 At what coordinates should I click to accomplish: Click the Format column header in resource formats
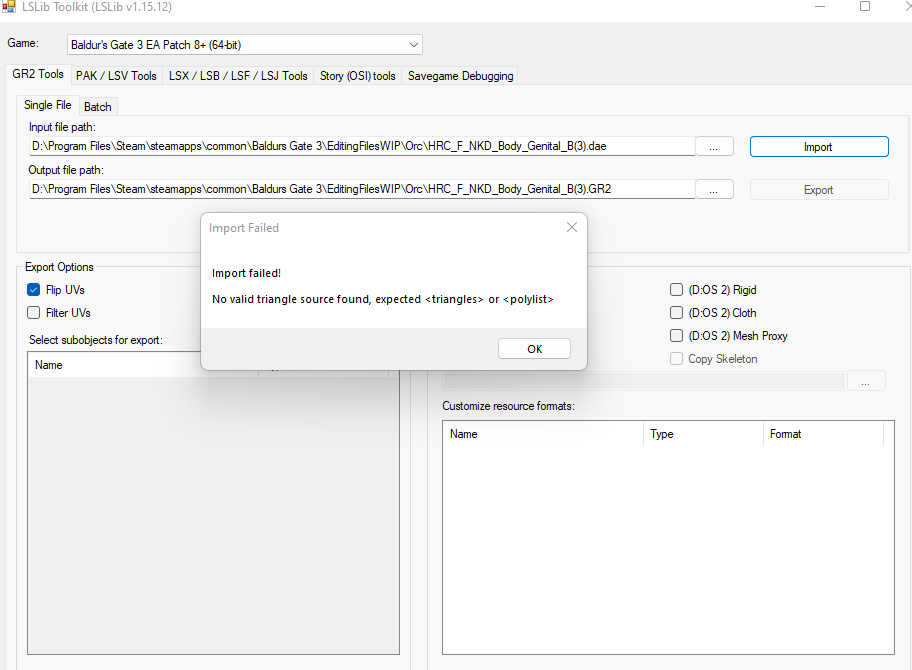pyautogui.click(x=824, y=434)
